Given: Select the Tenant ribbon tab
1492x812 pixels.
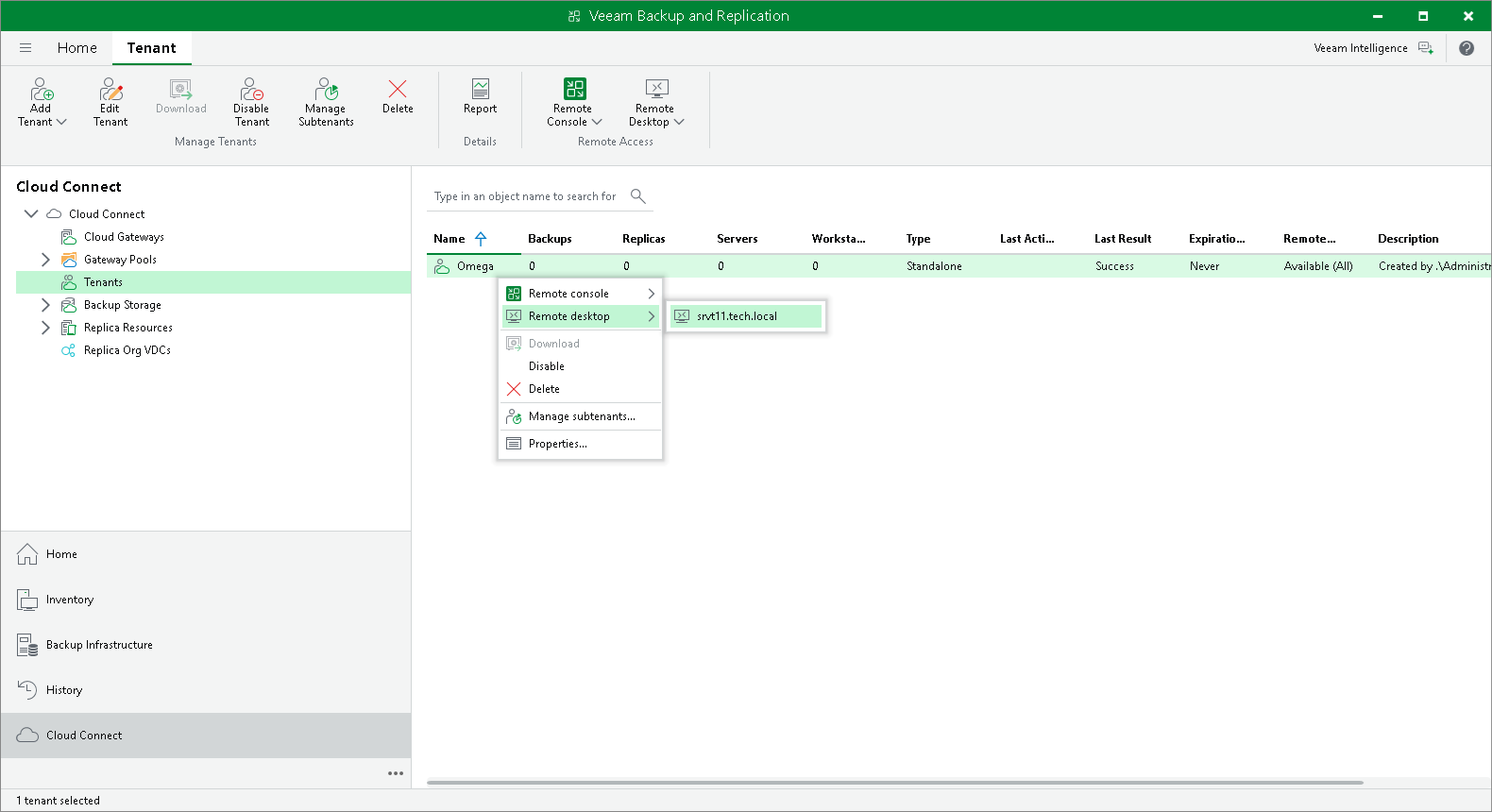Looking at the screenshot, I should click(x=152, y=48).
